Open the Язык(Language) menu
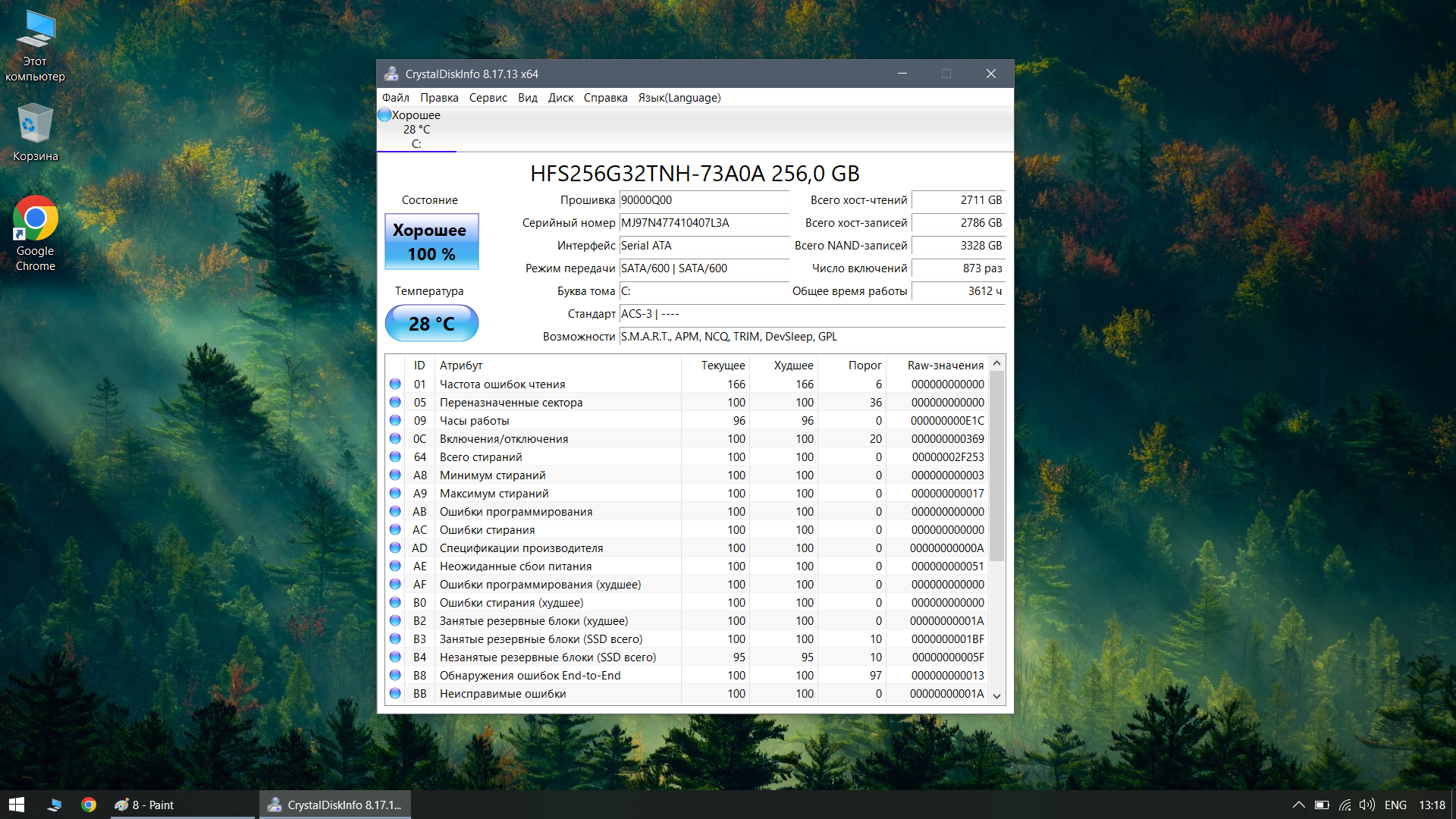The height and width of the screenshot is (819, 1456). pos(679,98)
